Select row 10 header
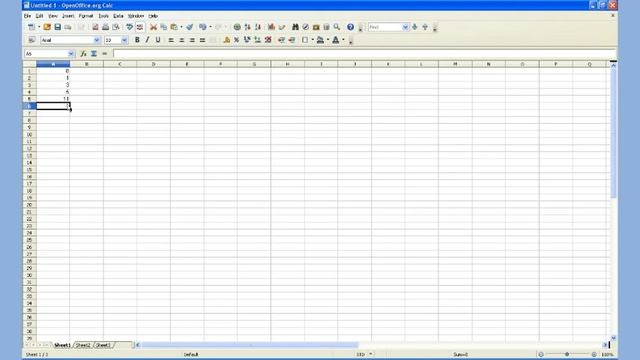This screenshot has width=640, height=360. (29, 135)
